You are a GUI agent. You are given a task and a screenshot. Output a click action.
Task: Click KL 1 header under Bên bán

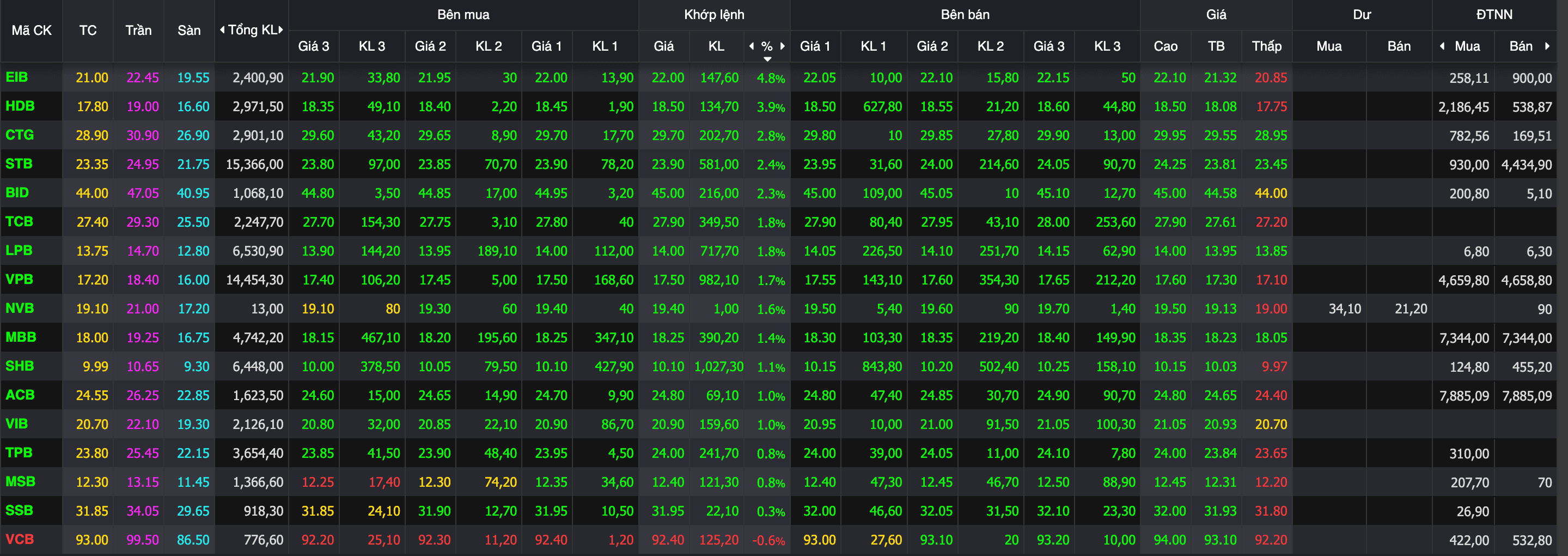(873, 46)
